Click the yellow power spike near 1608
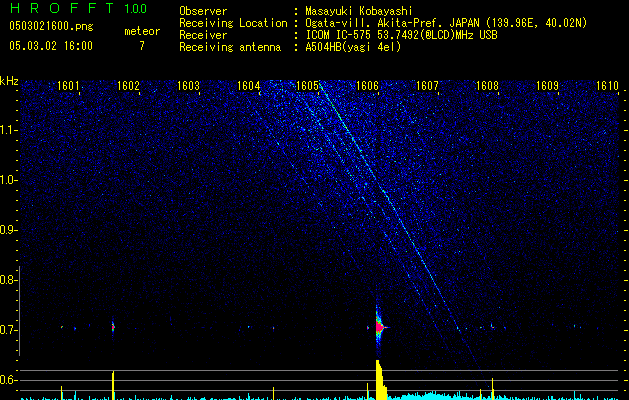The image size is (629, 400). pyautogui.click(x=492, y=388)
